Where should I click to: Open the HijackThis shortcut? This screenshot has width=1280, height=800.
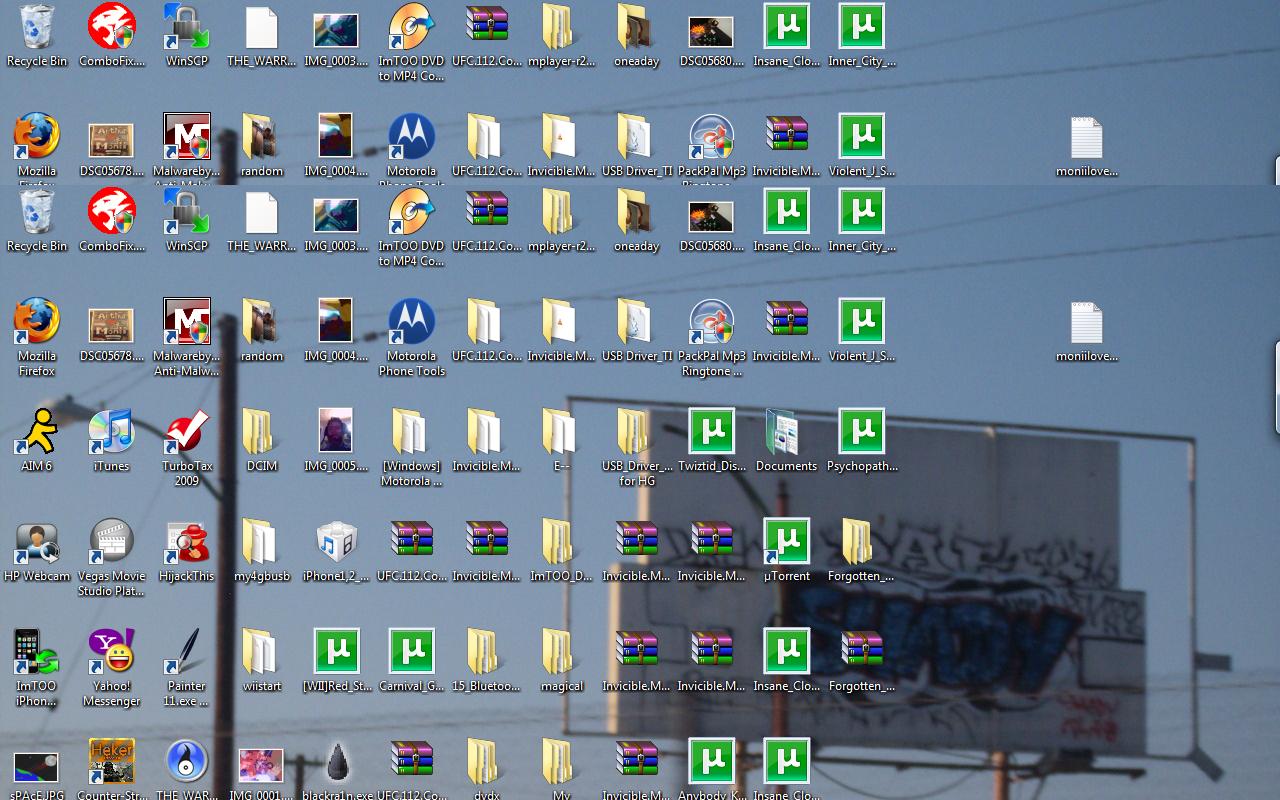[x=187, y=541]
